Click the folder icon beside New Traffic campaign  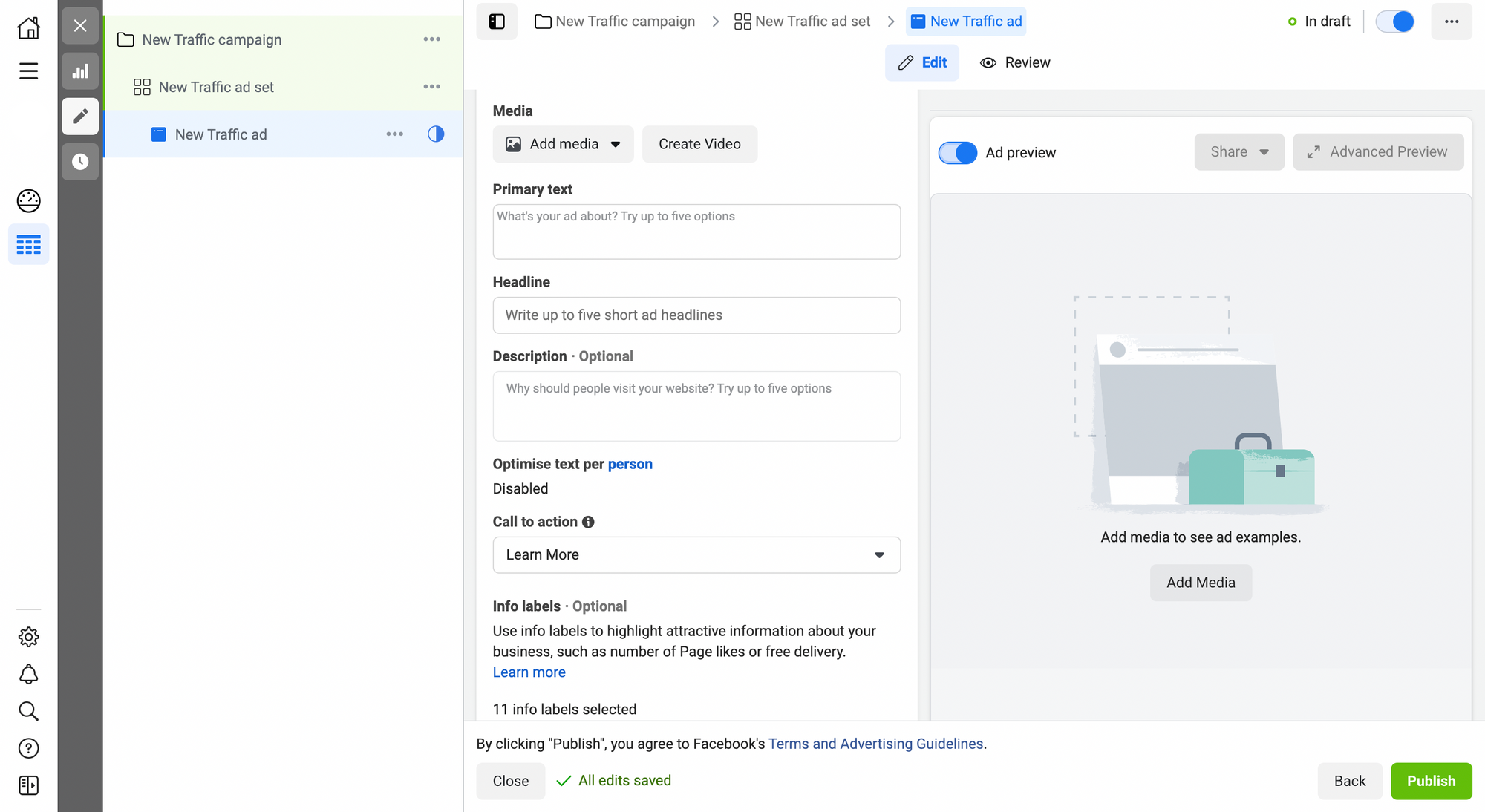(x=125, y=39)
